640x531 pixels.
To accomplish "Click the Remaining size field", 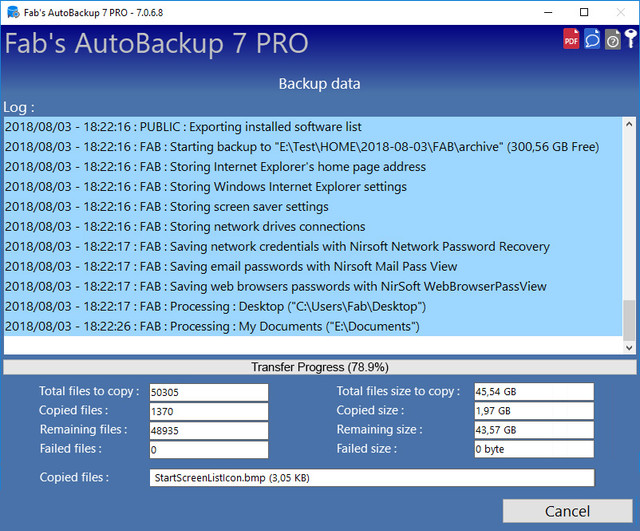I will 534,430.
